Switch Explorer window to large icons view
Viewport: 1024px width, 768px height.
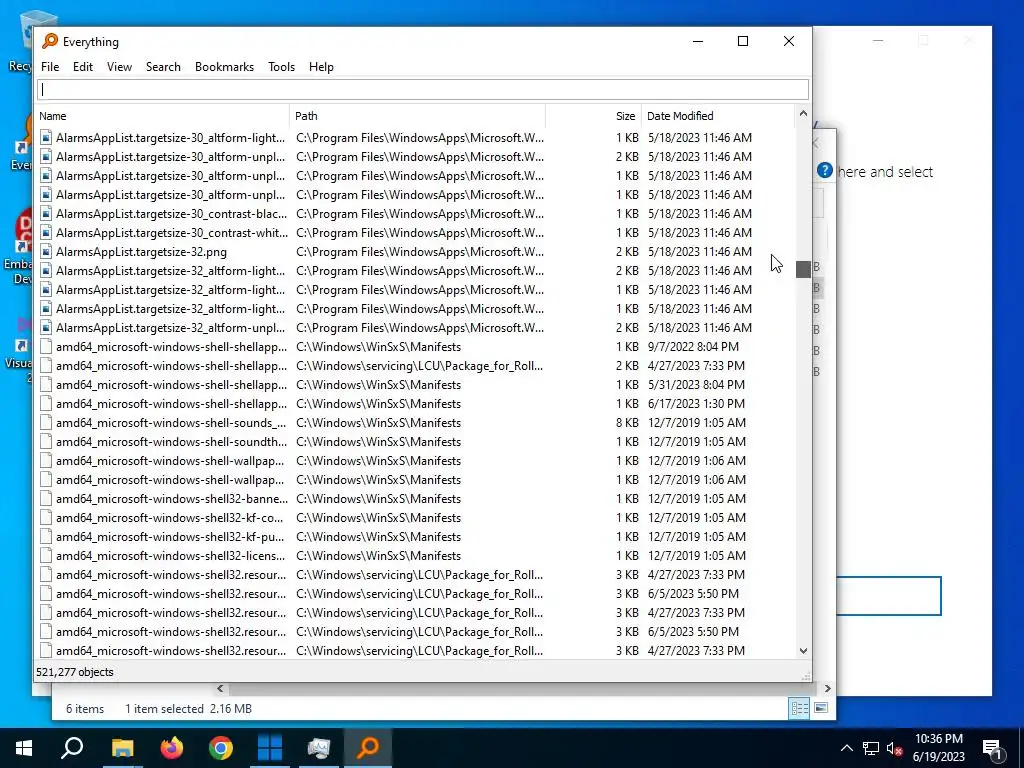821,709
